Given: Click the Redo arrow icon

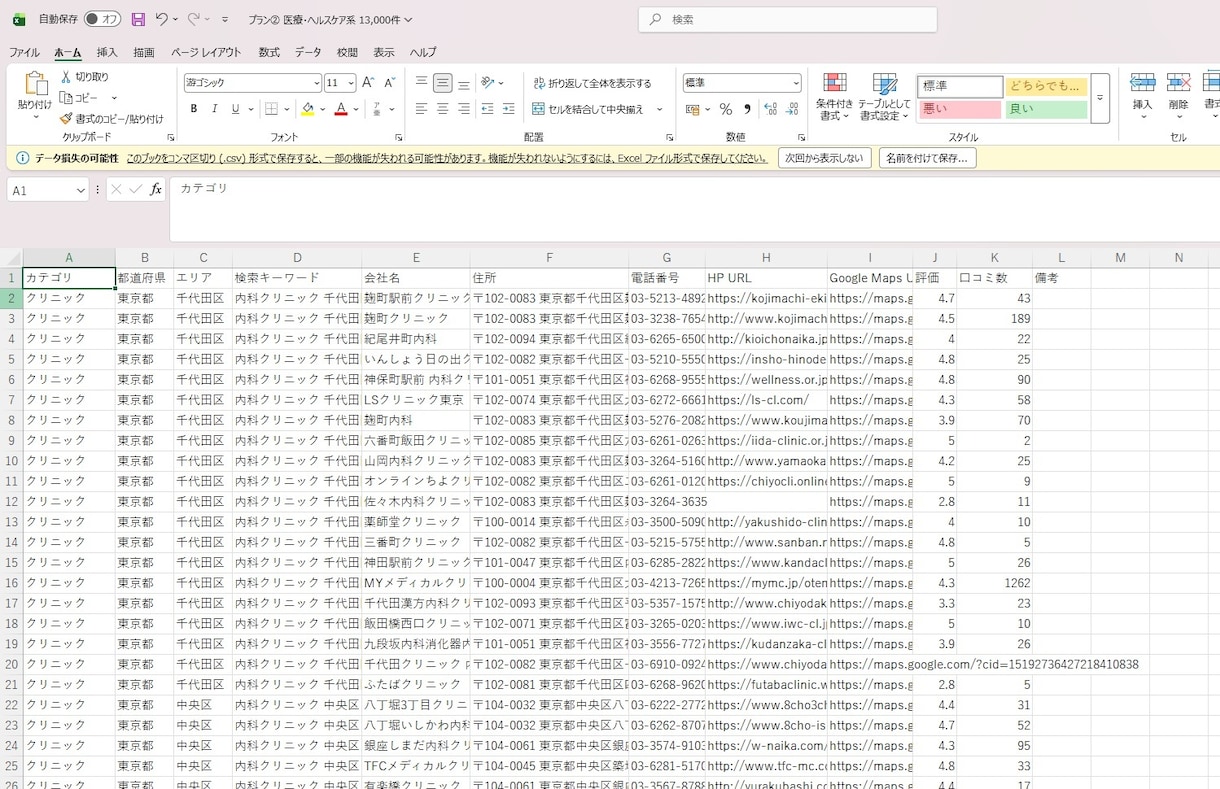Looking at the screenshot, I should pyautogui.click(x=193, y=19).
